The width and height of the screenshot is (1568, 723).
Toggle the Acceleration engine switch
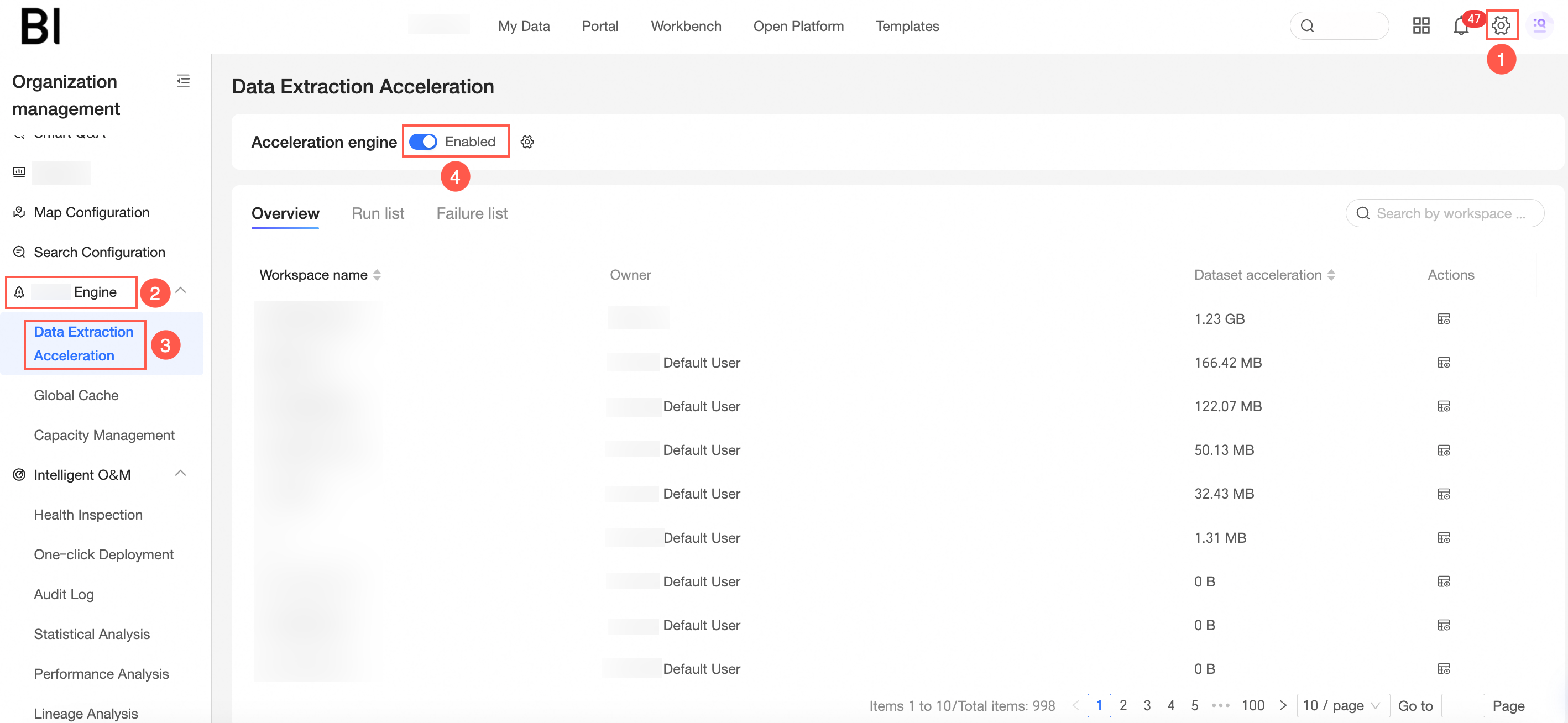[x=423, y=142]
